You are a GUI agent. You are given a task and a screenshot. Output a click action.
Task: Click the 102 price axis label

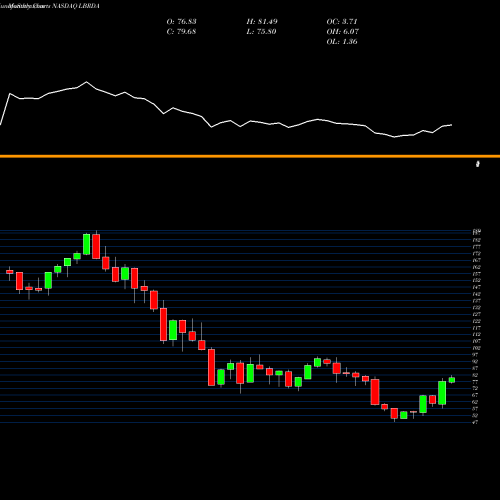(x=476, y=348)
